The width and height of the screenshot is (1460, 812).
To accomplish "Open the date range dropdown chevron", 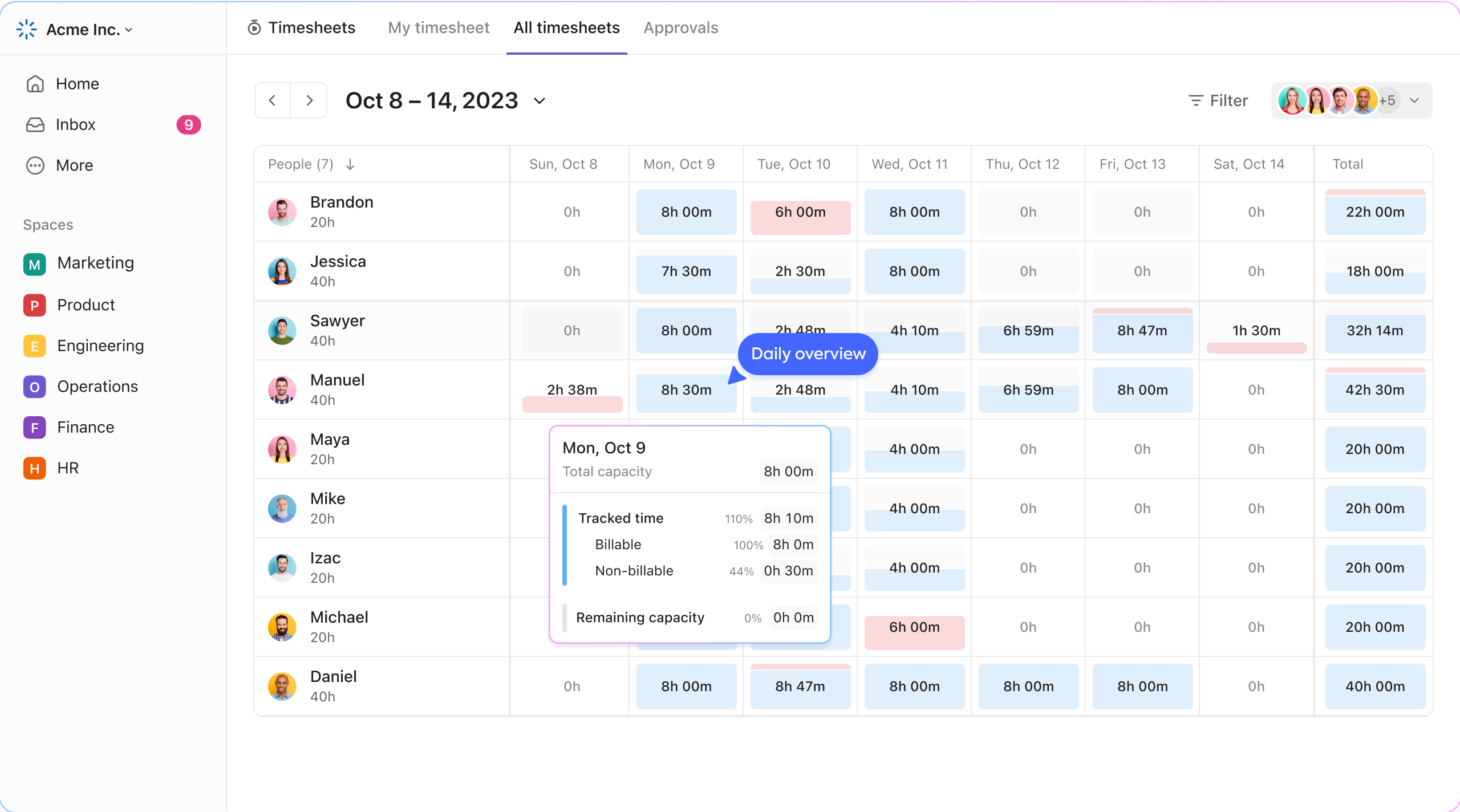I will pyautogui.click(x=540, y=101).
